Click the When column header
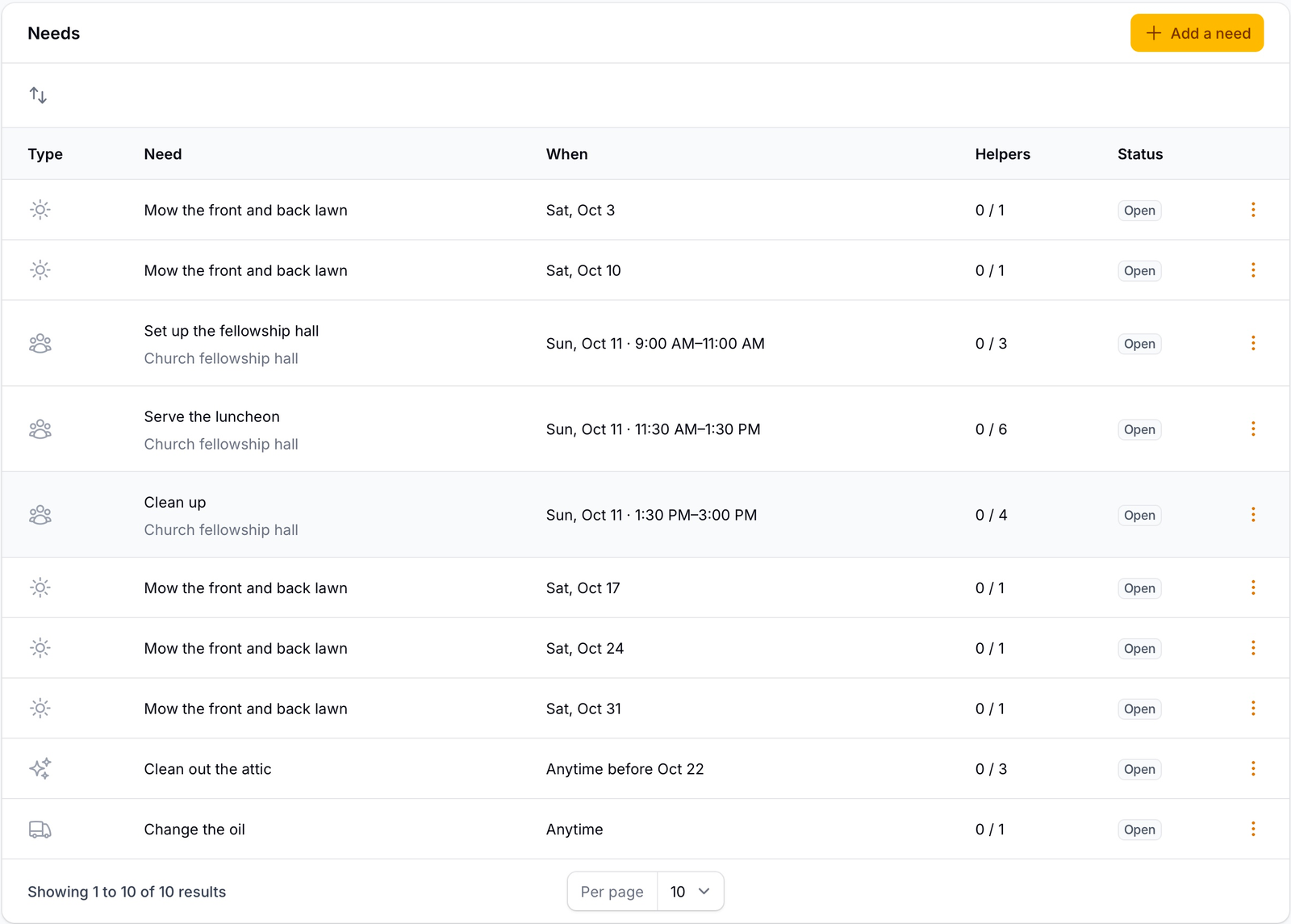Viewport: 1291px width, 924px height. pos(566,154)
